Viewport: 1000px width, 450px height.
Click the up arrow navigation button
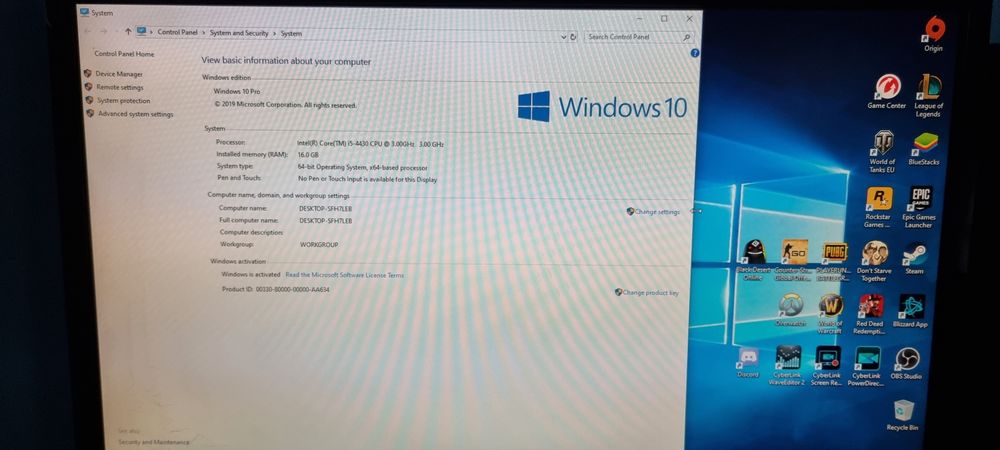coord(128,31)
